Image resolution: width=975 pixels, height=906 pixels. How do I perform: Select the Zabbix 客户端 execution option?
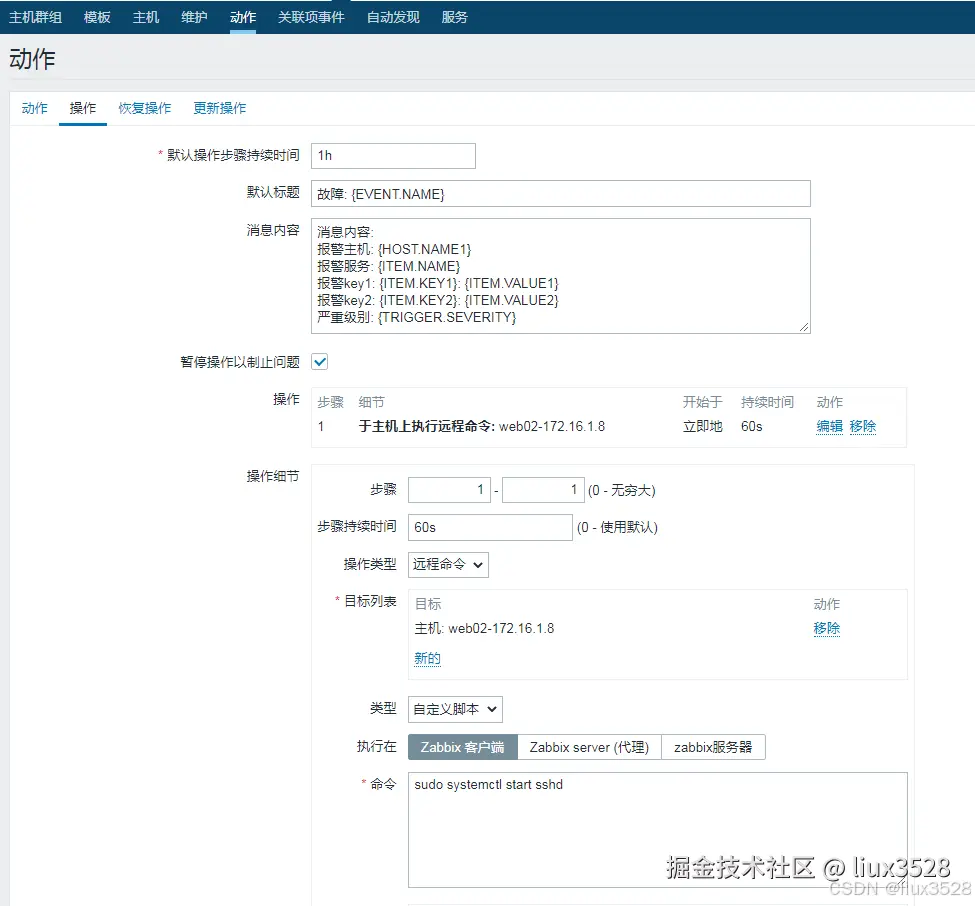pos(462,746)
